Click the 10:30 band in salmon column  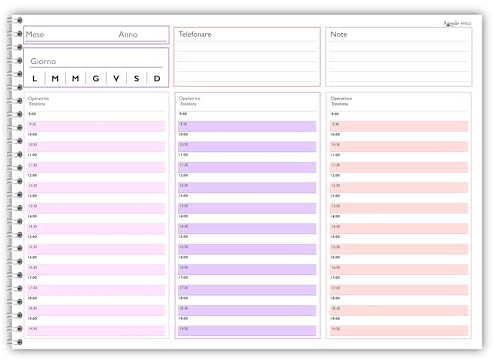[x=399, y=147]
